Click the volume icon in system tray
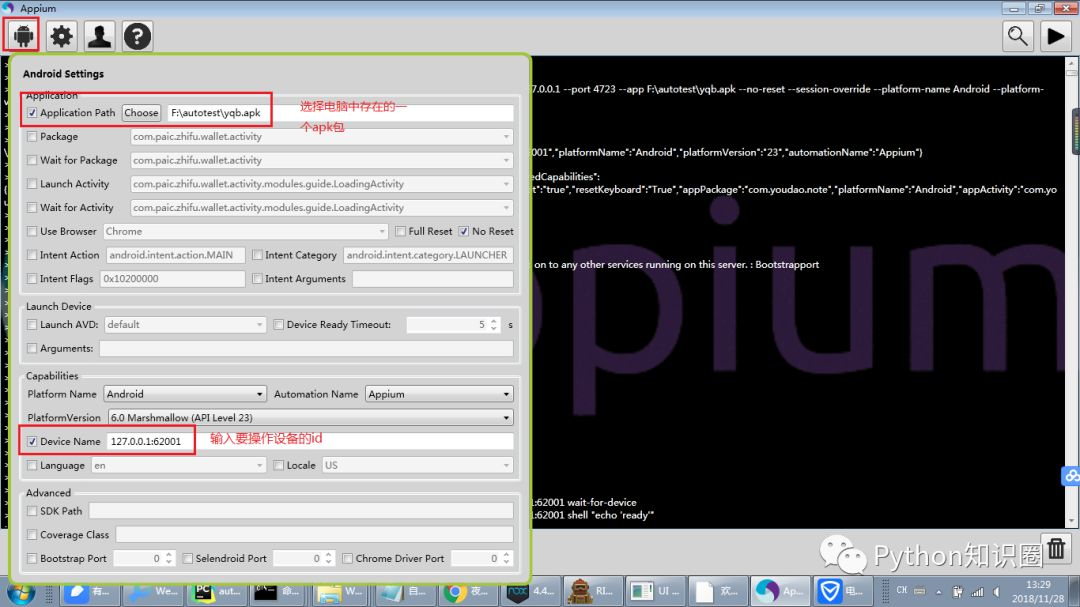The height and width of the screenshot is (607, 1080). pos(997,592)
